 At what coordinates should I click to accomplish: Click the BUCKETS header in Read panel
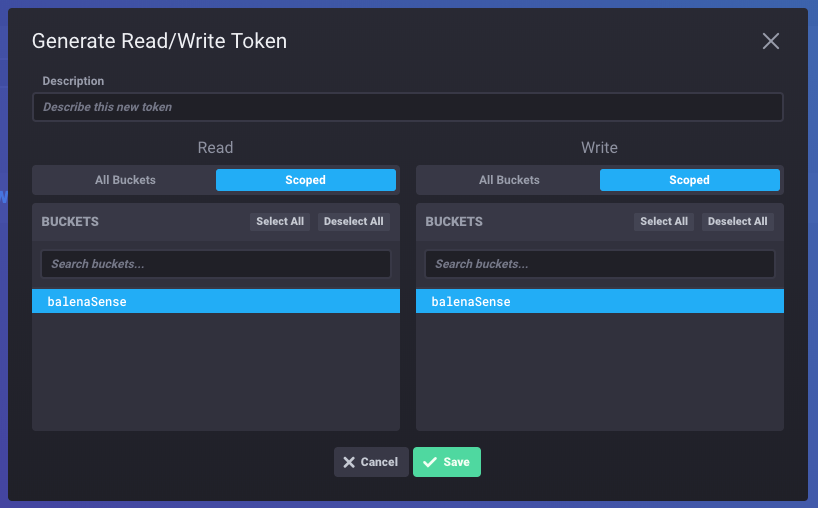70,221
